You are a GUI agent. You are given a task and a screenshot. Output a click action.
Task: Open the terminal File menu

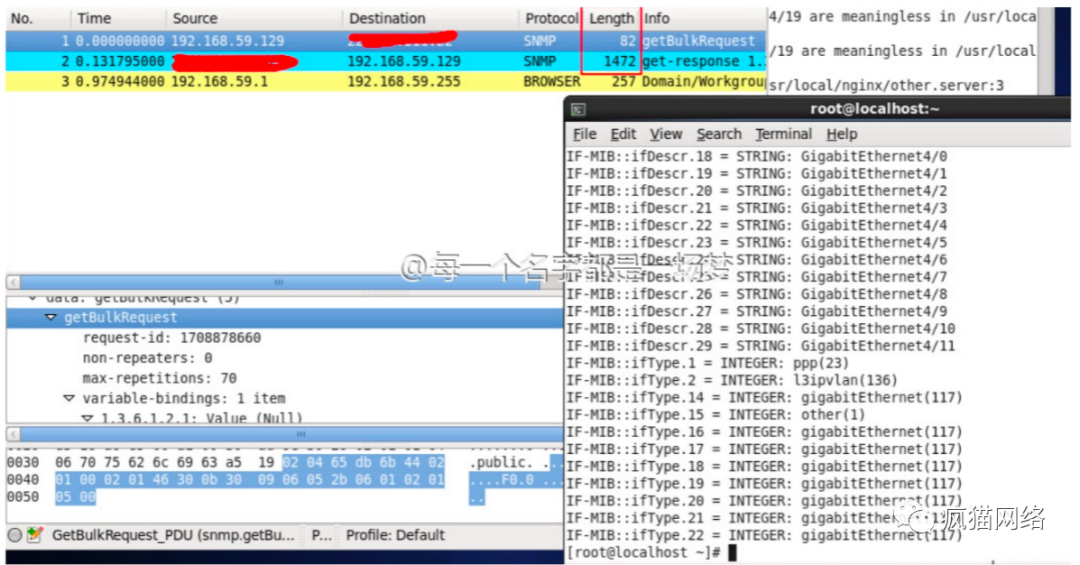point(584,134)
